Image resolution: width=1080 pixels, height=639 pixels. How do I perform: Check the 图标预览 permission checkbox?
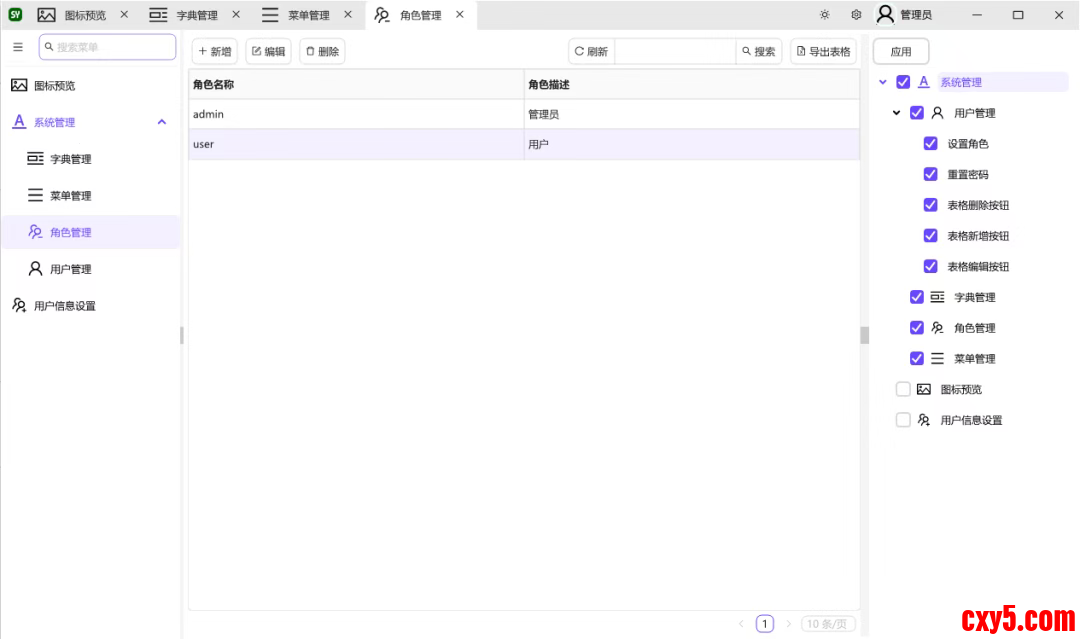pos(903,389)
